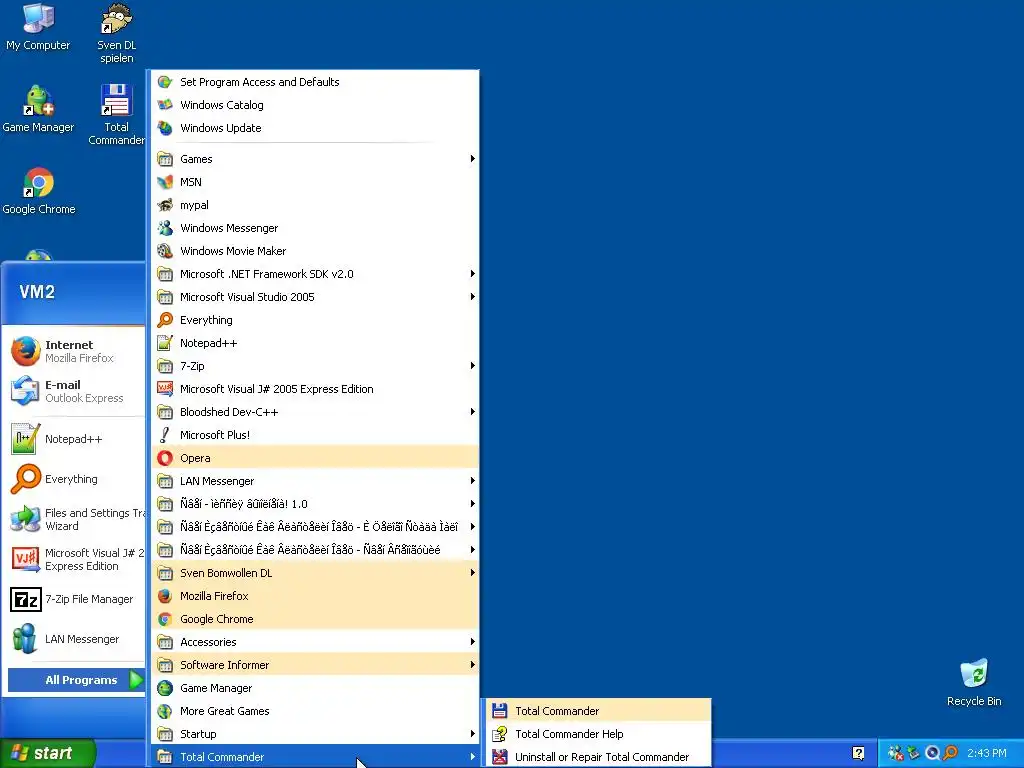Image resolution: width=1024 pixels, height=768 pixels.
Task: Open My Computer desktop icon
Action: (38, 27)
